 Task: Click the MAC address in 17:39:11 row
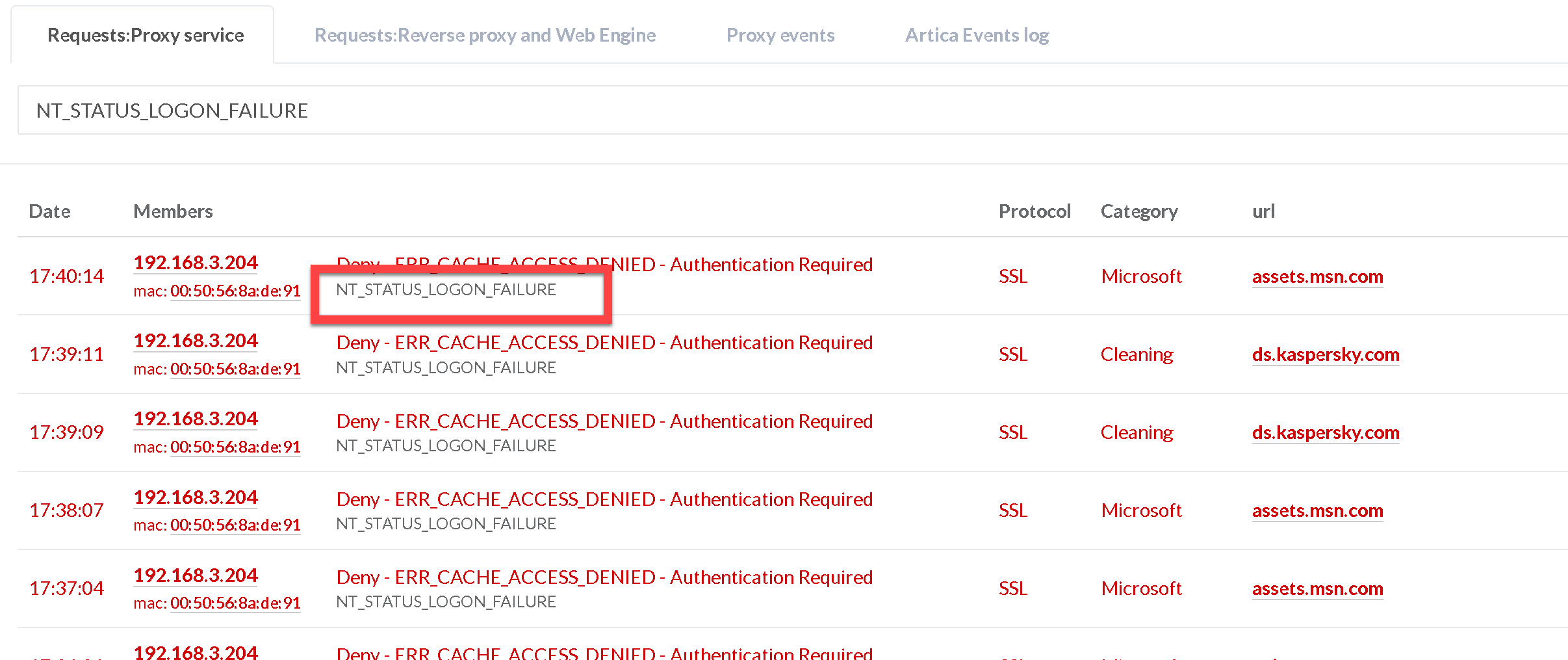click(x=235, y=369)
